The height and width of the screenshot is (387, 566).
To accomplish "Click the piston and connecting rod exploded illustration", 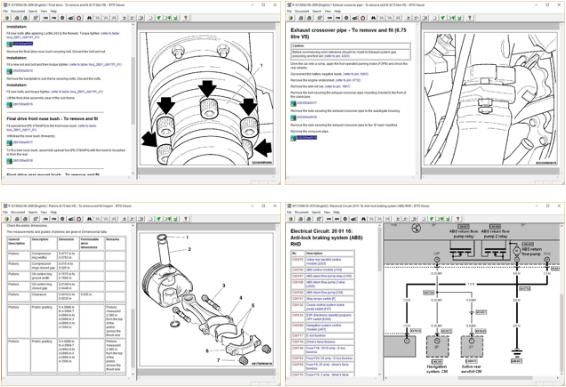I will click(x=206, y=300).
